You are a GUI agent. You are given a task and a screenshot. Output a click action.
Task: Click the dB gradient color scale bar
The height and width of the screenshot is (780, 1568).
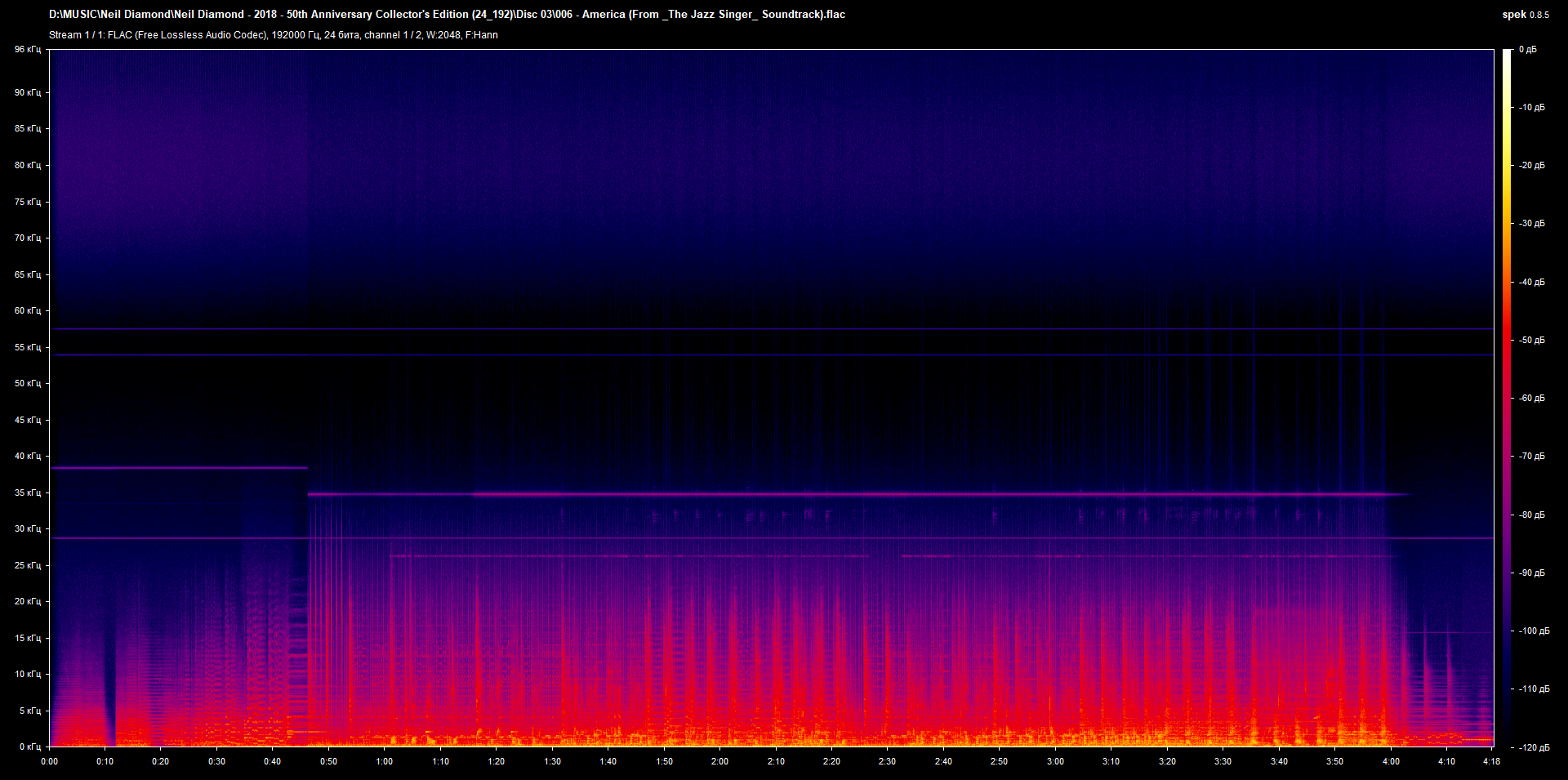pos(1507,392)
